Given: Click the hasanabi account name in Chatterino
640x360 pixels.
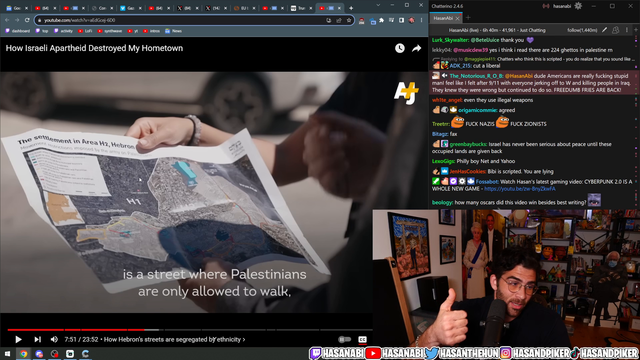Looking at the screenshot, I should pos(562,6).
